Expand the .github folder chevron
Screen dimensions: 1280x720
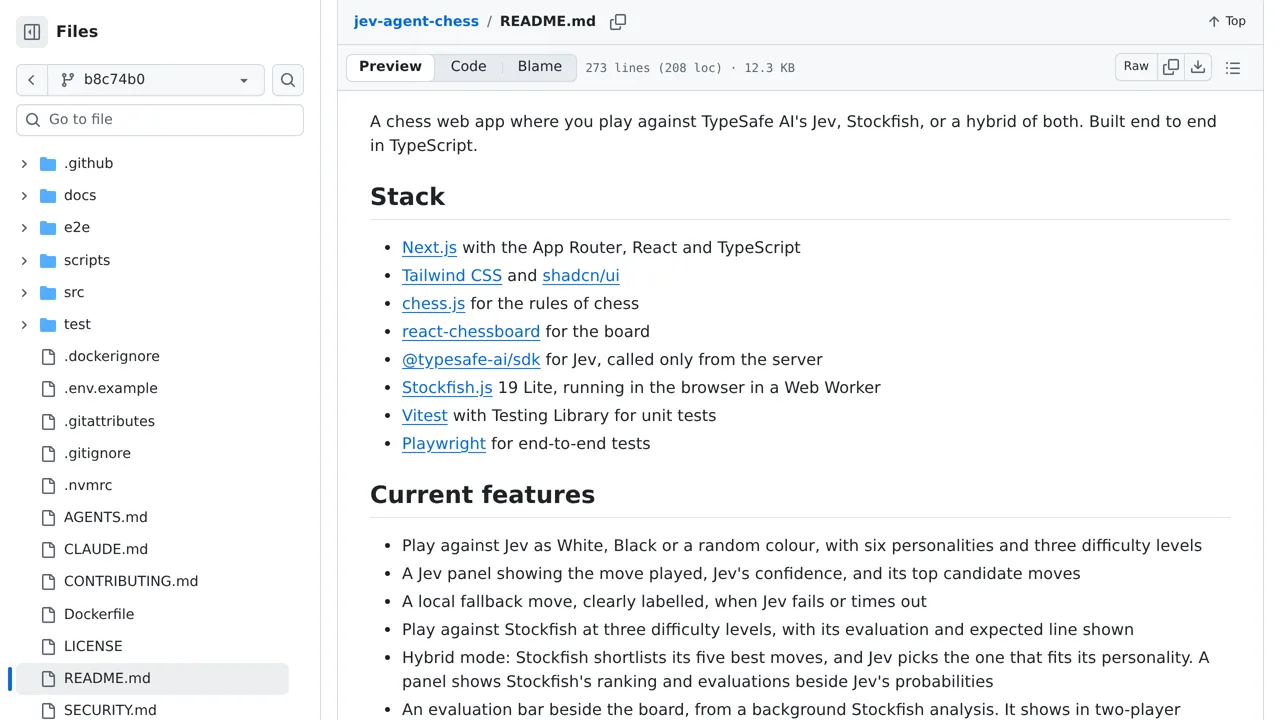coord(24,164)
